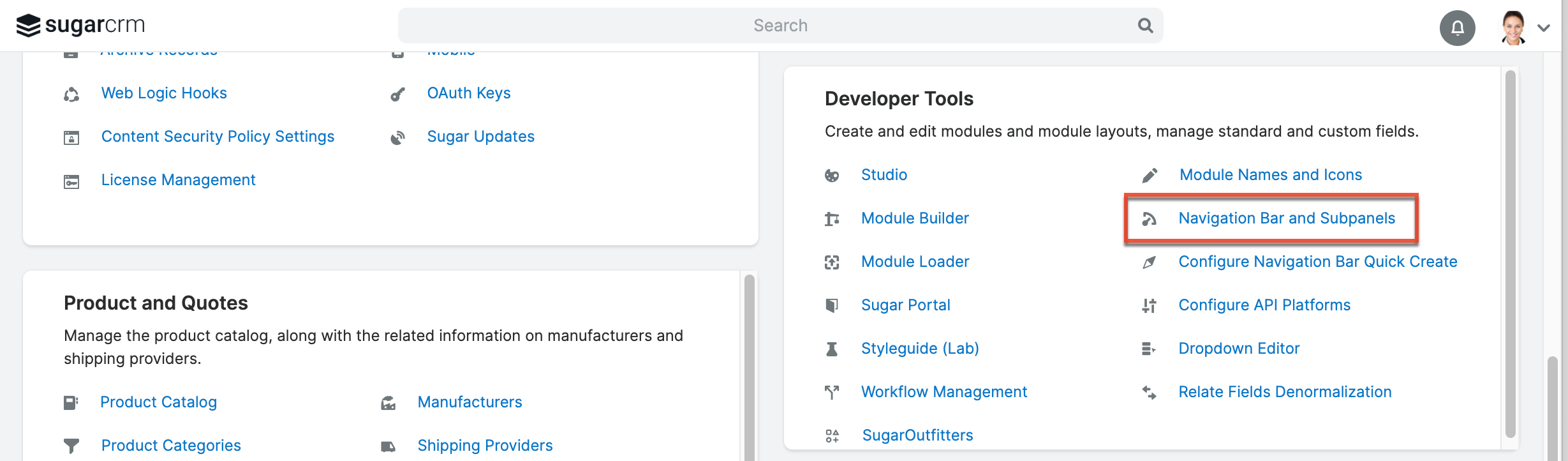Click the Dropdown Editor icon
Image resolution: width=1568 pixels, height=461 pixels.
(x=1149, y=349)
